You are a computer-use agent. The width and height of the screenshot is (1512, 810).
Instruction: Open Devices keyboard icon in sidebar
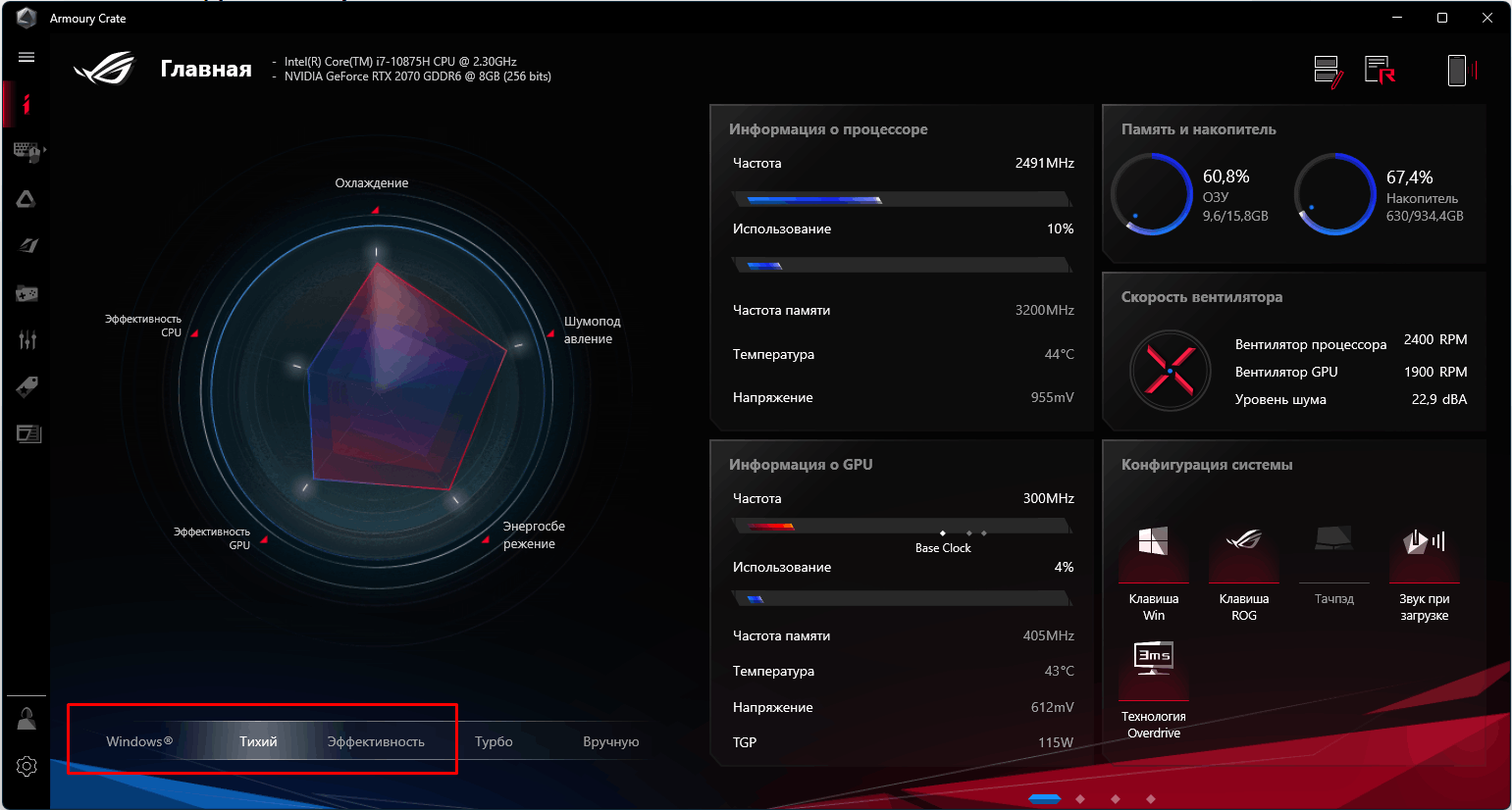click(26, 151)
